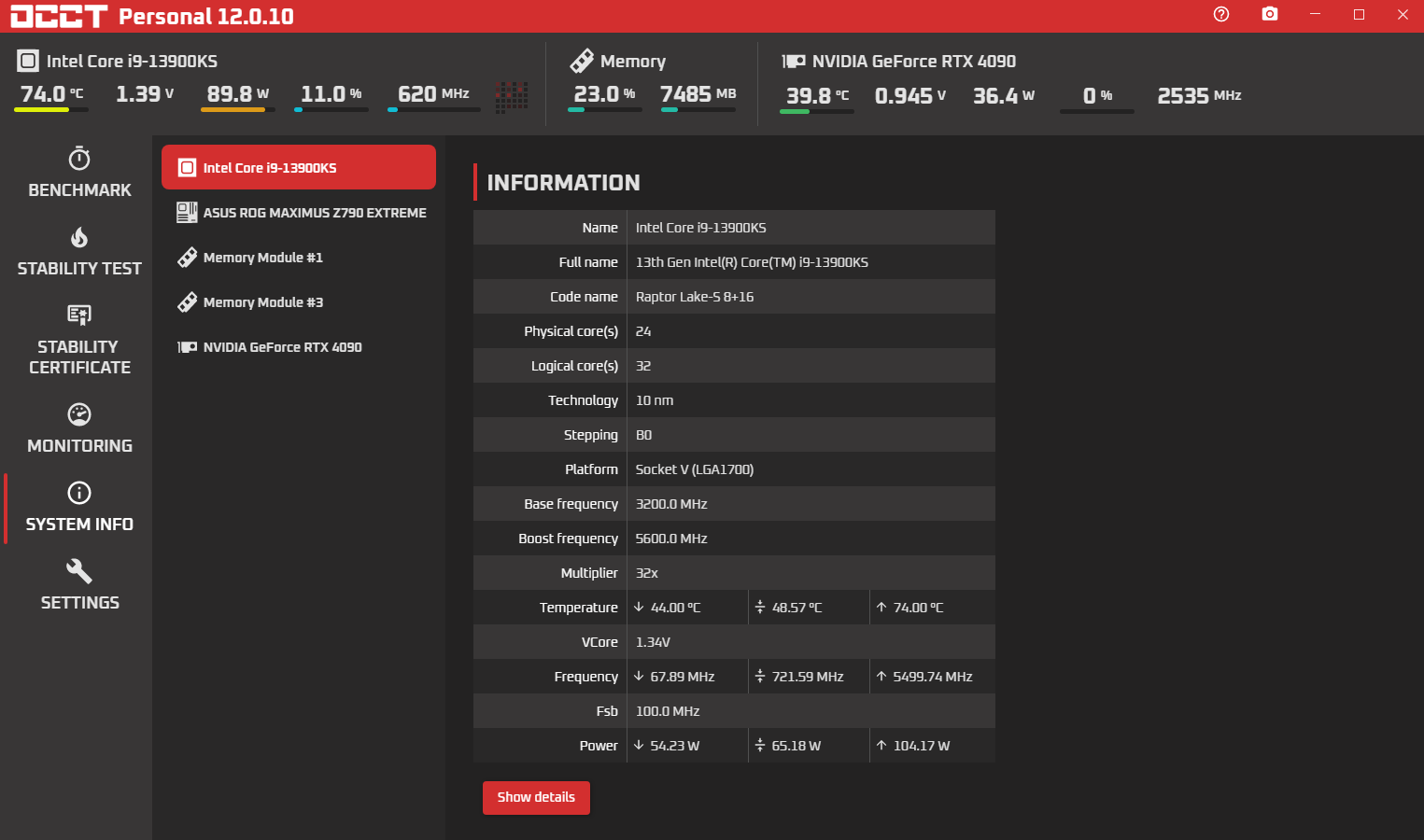The height and width of the screenshot is (840, 1424).
Task: Select ASUS ROG MAXIMUS Z790 EXTREME entry
Action: click(x=299, y=213)
